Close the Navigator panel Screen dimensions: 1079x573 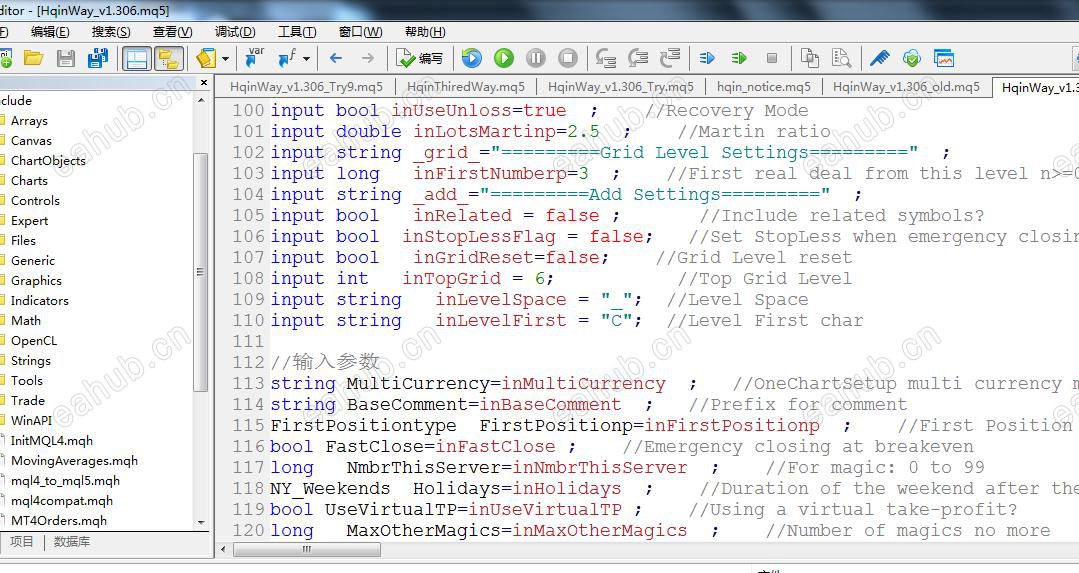pyautogui.click(x=204, y=83)
